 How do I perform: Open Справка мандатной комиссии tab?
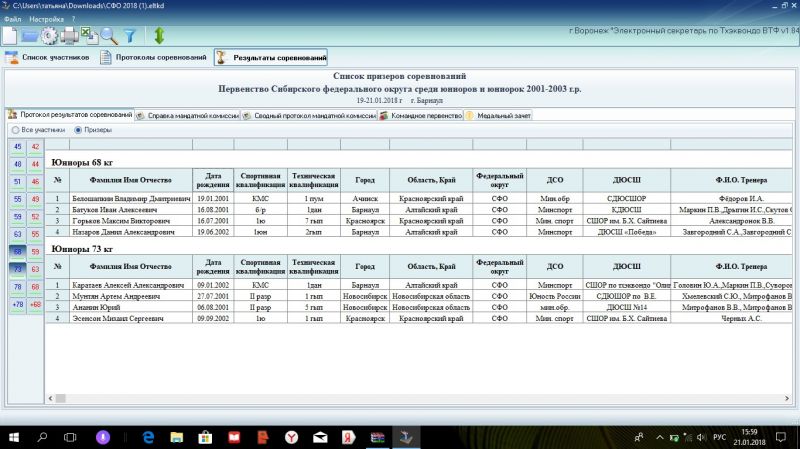187,115
